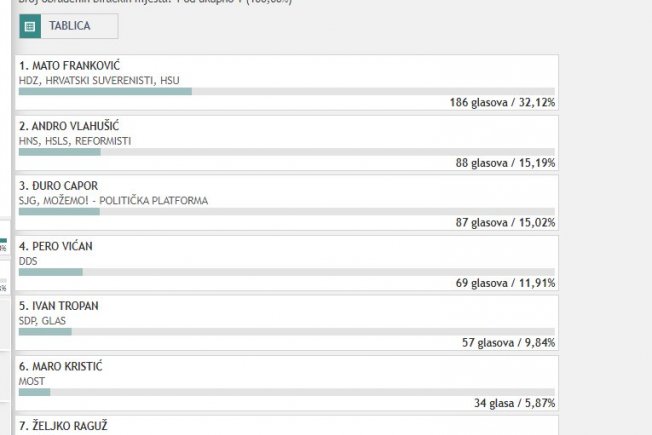Click Andro Vlahušić's vote progress bar
This screenshot has width=652, height=435.
[286, 152]
